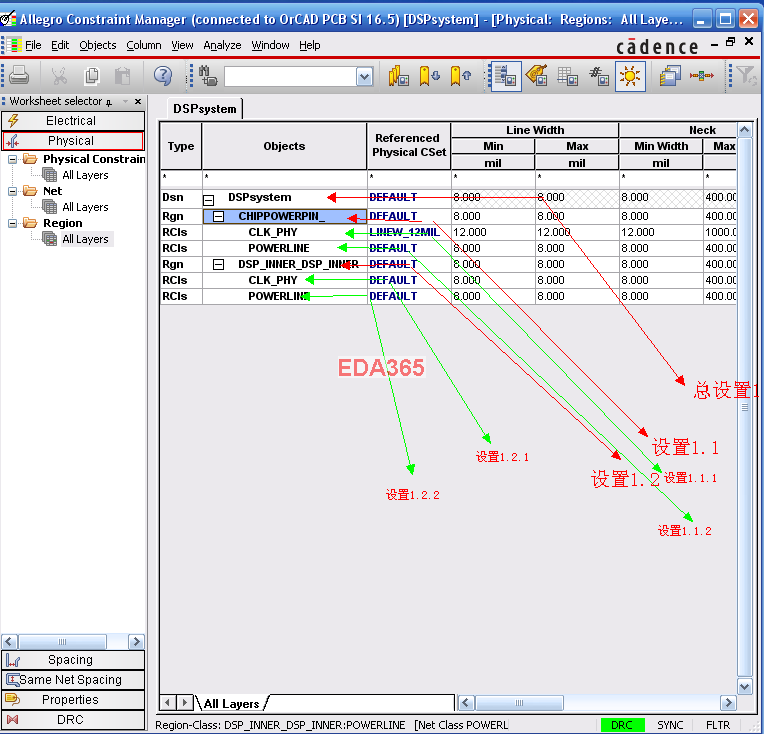Select All Layers under Region folder
The width and height of the screenshot is (764, 734).
tap(85, 239)
